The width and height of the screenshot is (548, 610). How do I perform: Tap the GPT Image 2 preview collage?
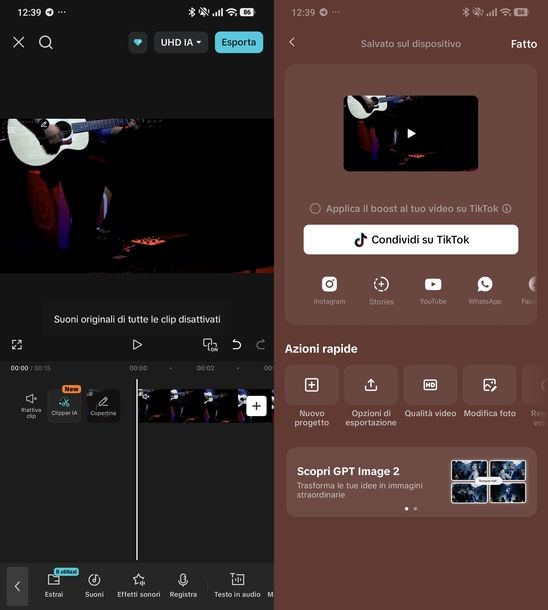tap(488, 481)
